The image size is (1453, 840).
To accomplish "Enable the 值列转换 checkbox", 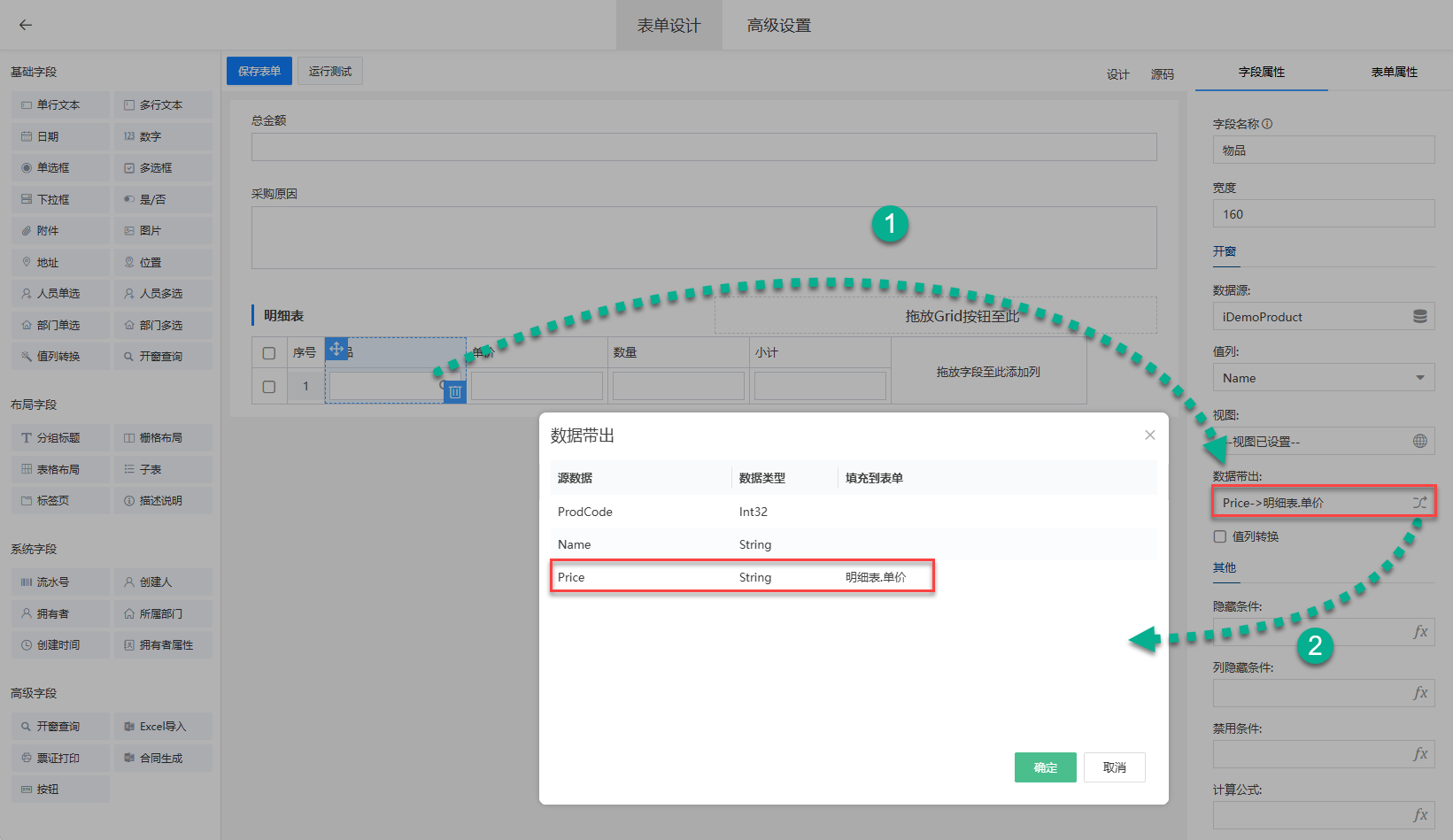I will tap(1220, 536).
